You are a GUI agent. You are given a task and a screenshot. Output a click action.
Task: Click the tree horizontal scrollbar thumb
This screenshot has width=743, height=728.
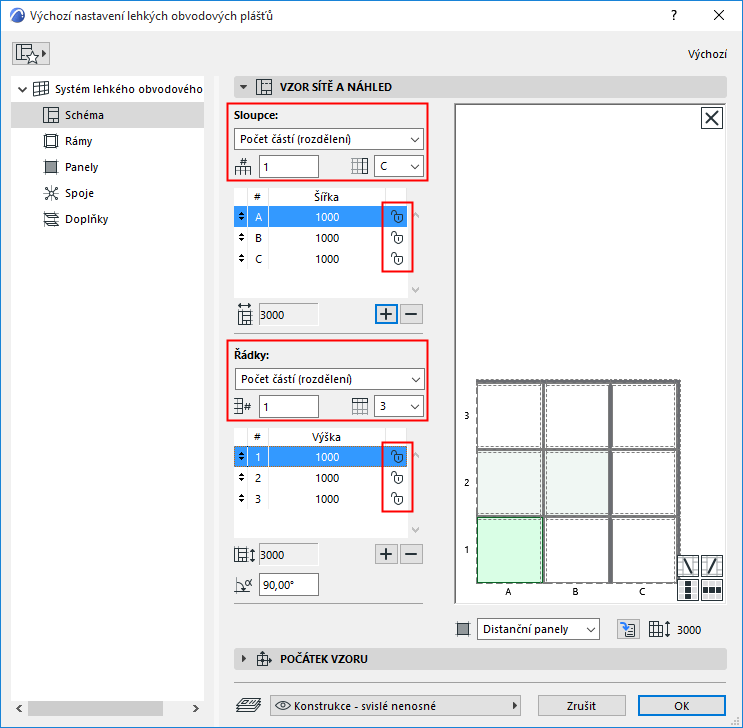(95, 709)
